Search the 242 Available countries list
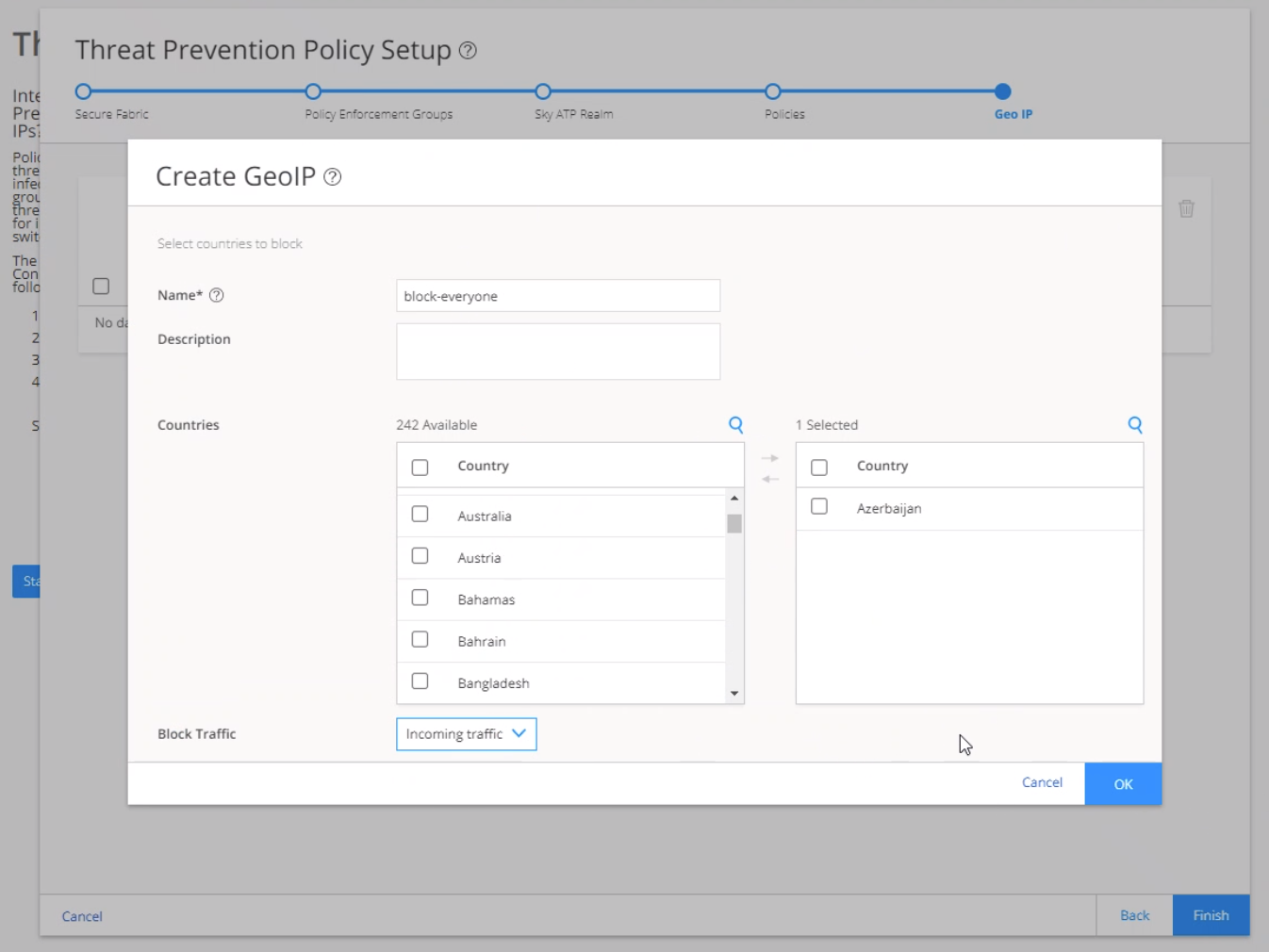This screenshot has width=1269, height=952. click(x=736, y=425)
